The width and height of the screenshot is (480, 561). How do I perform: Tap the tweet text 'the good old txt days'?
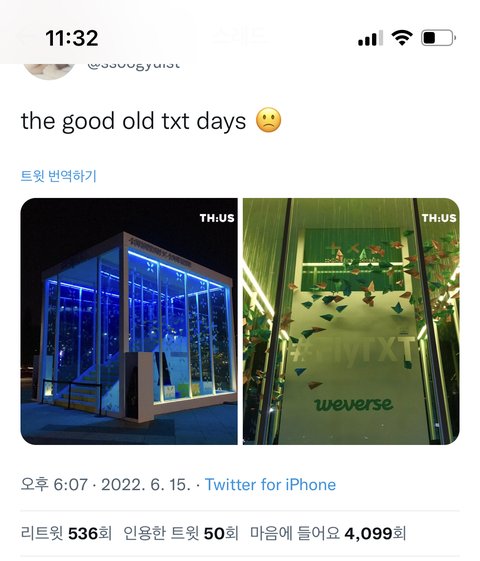[x=133, y=121]
